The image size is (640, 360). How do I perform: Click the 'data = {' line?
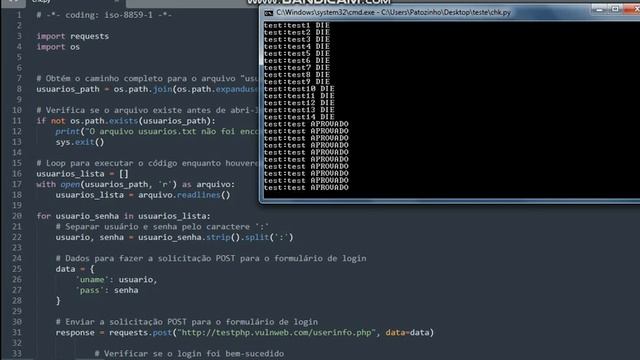pos(75,269)
